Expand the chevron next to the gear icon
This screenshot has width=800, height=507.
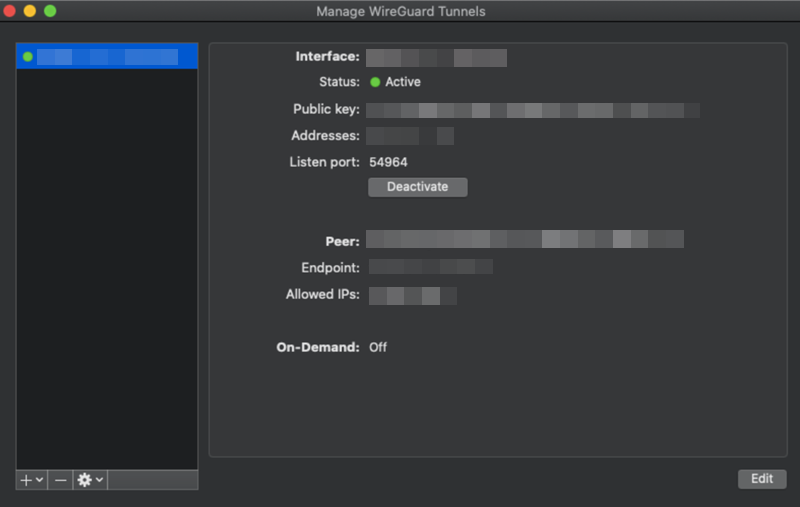(99, 480)
